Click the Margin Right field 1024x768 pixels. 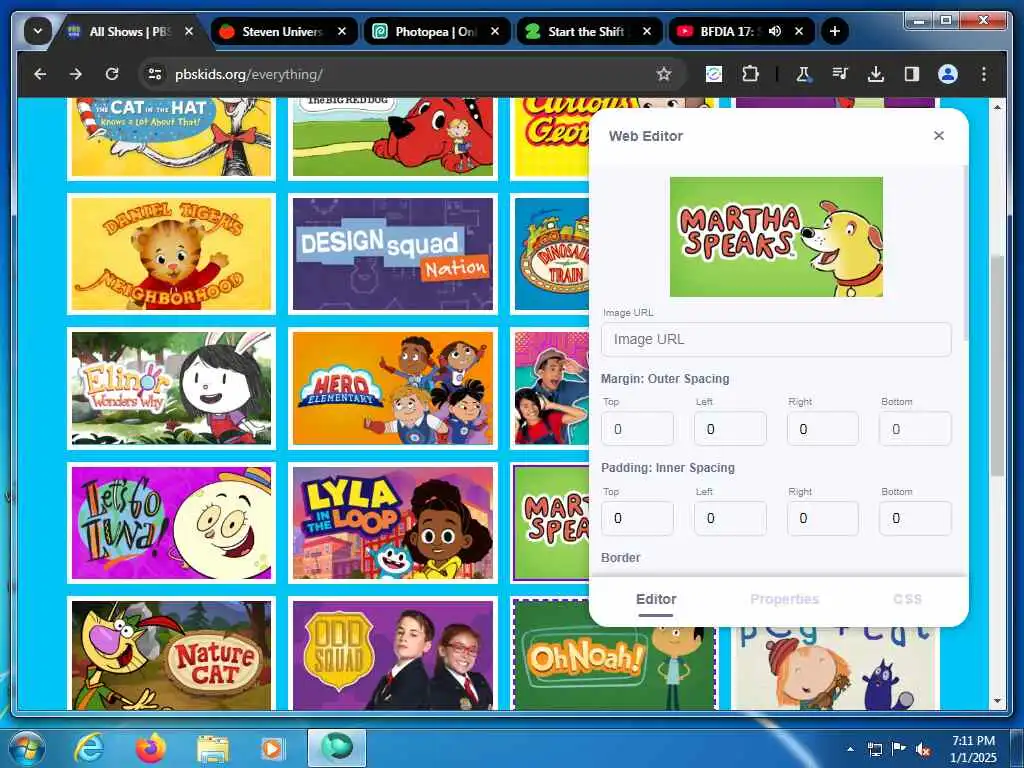coord(823,429)
